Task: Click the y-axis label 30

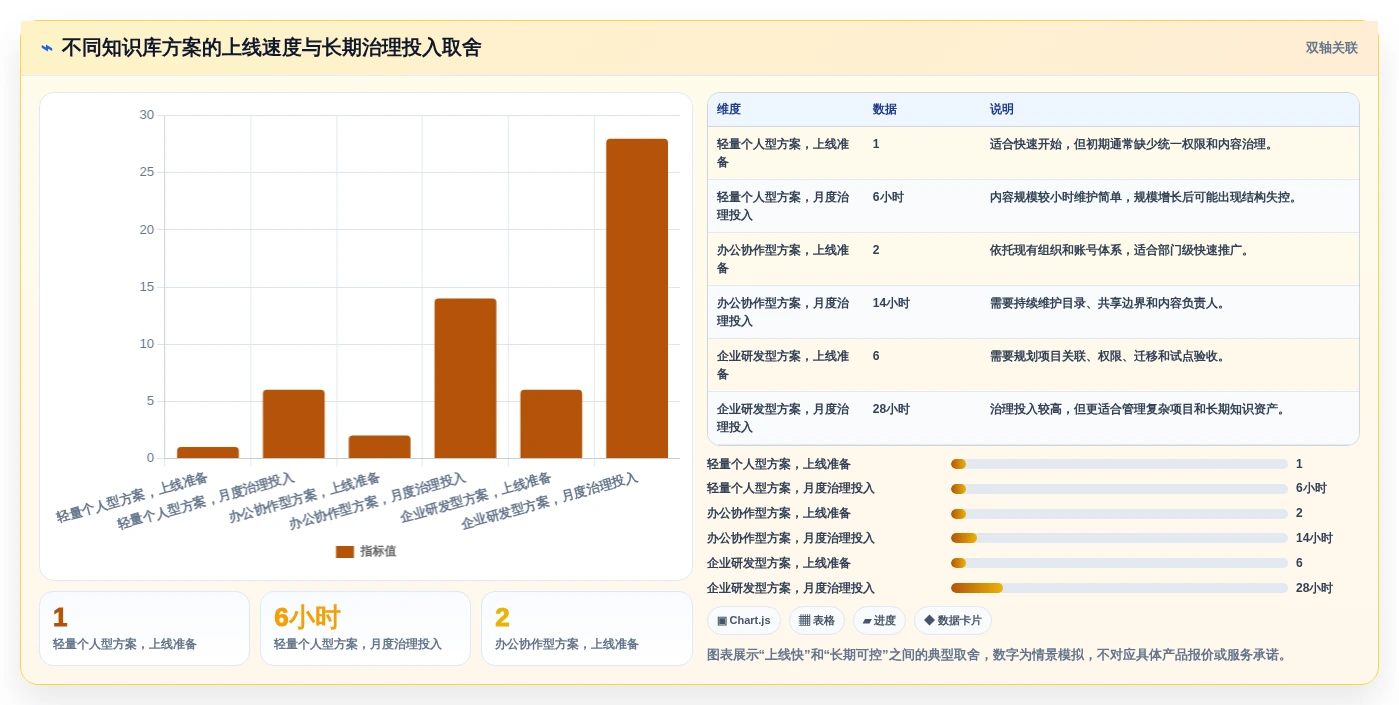Action: tap(147, 115)
